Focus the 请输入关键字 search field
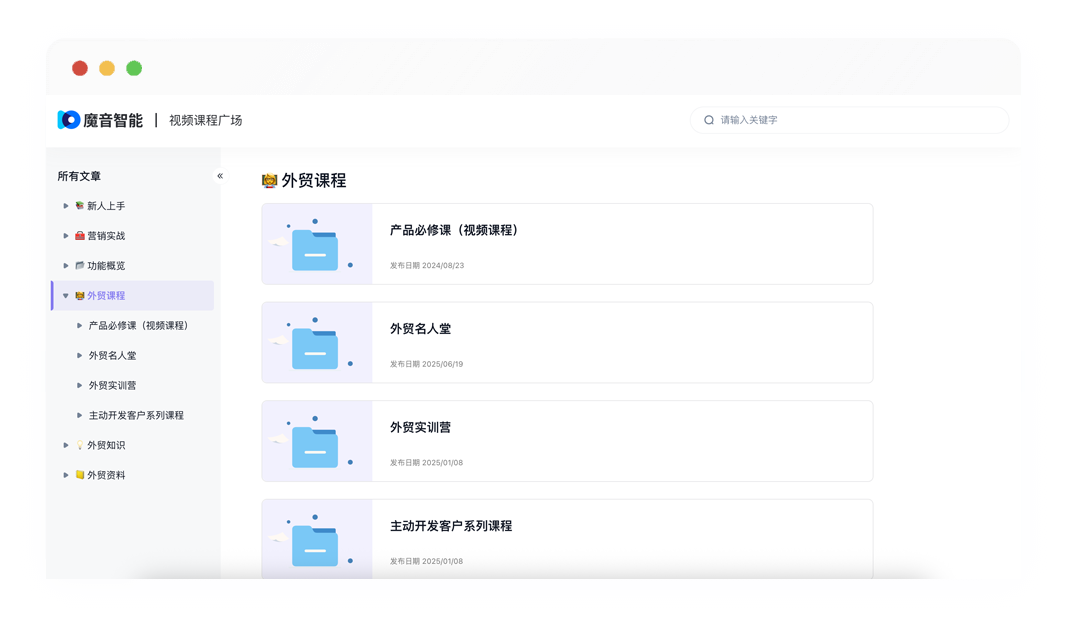This screenshot has height=630, width=1067. point(858,120)
